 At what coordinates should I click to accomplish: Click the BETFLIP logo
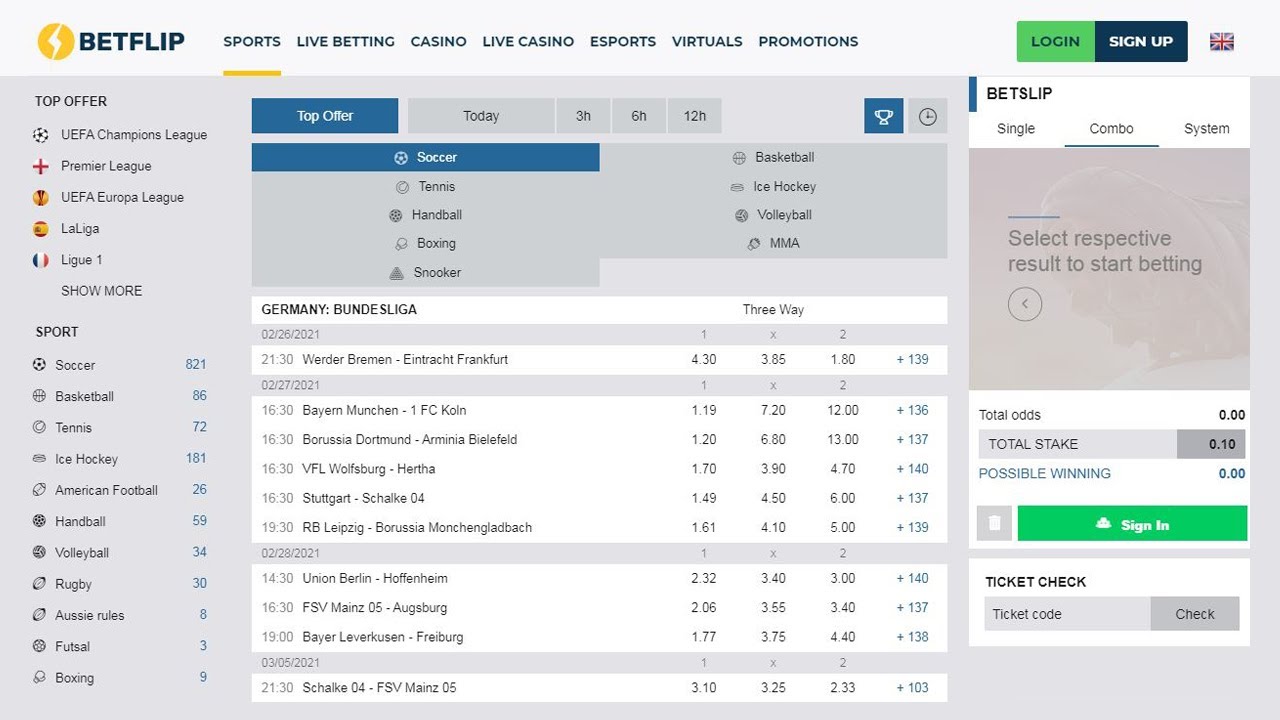111,41
